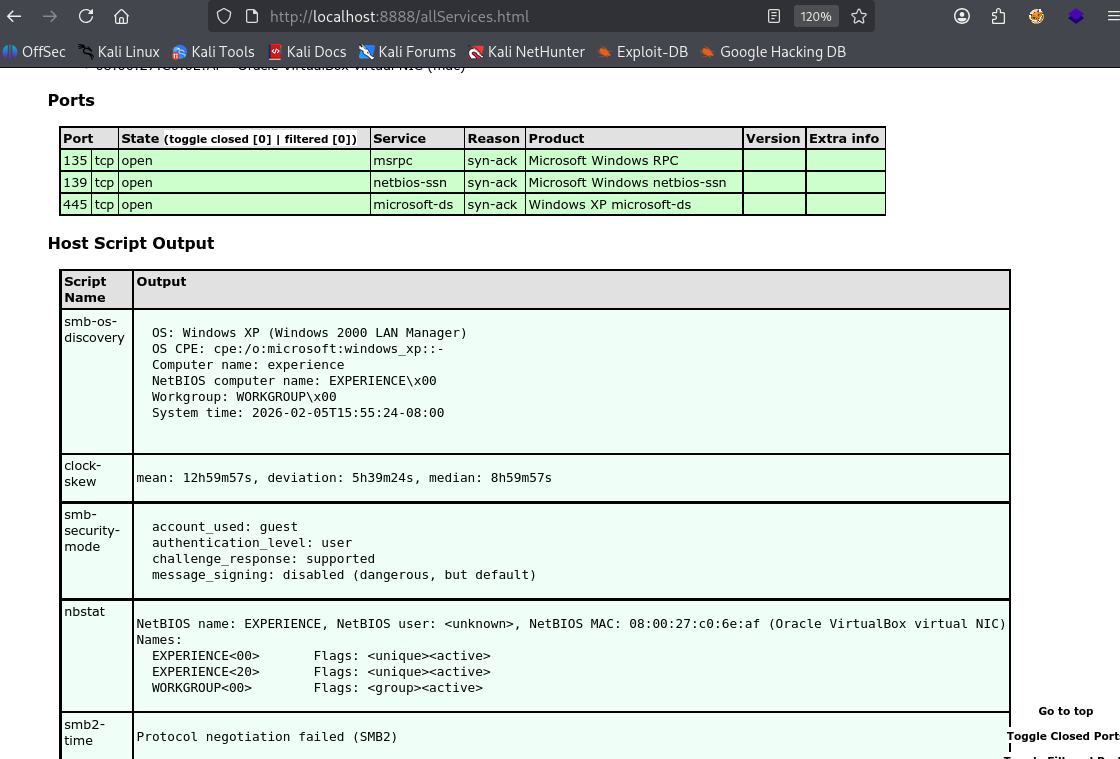
Task: Open the extensions puzzle icon
Action: click(x=999, y=16)
